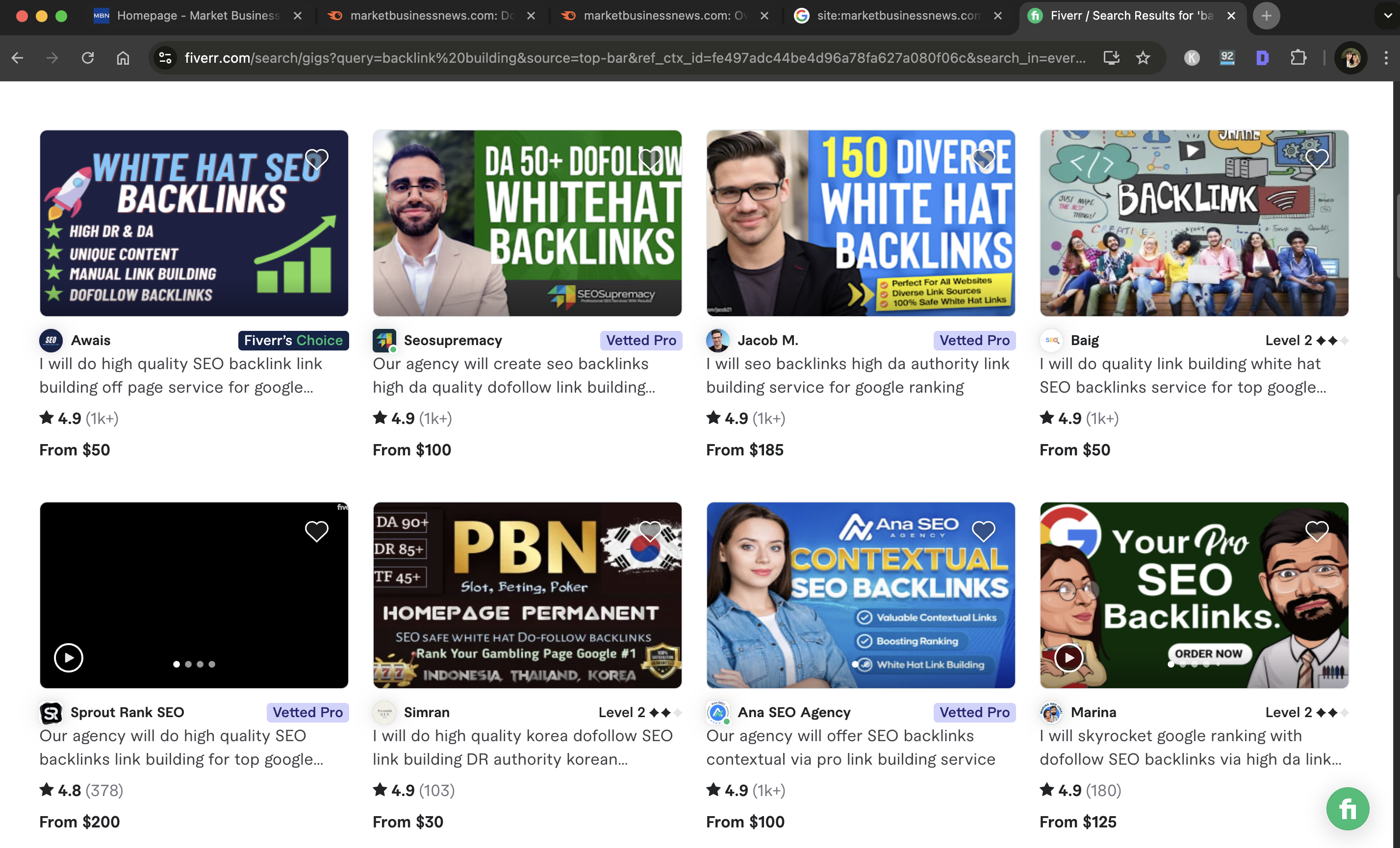
Task: Open Chrome profile avatar
Action: tap(1350, 57)
